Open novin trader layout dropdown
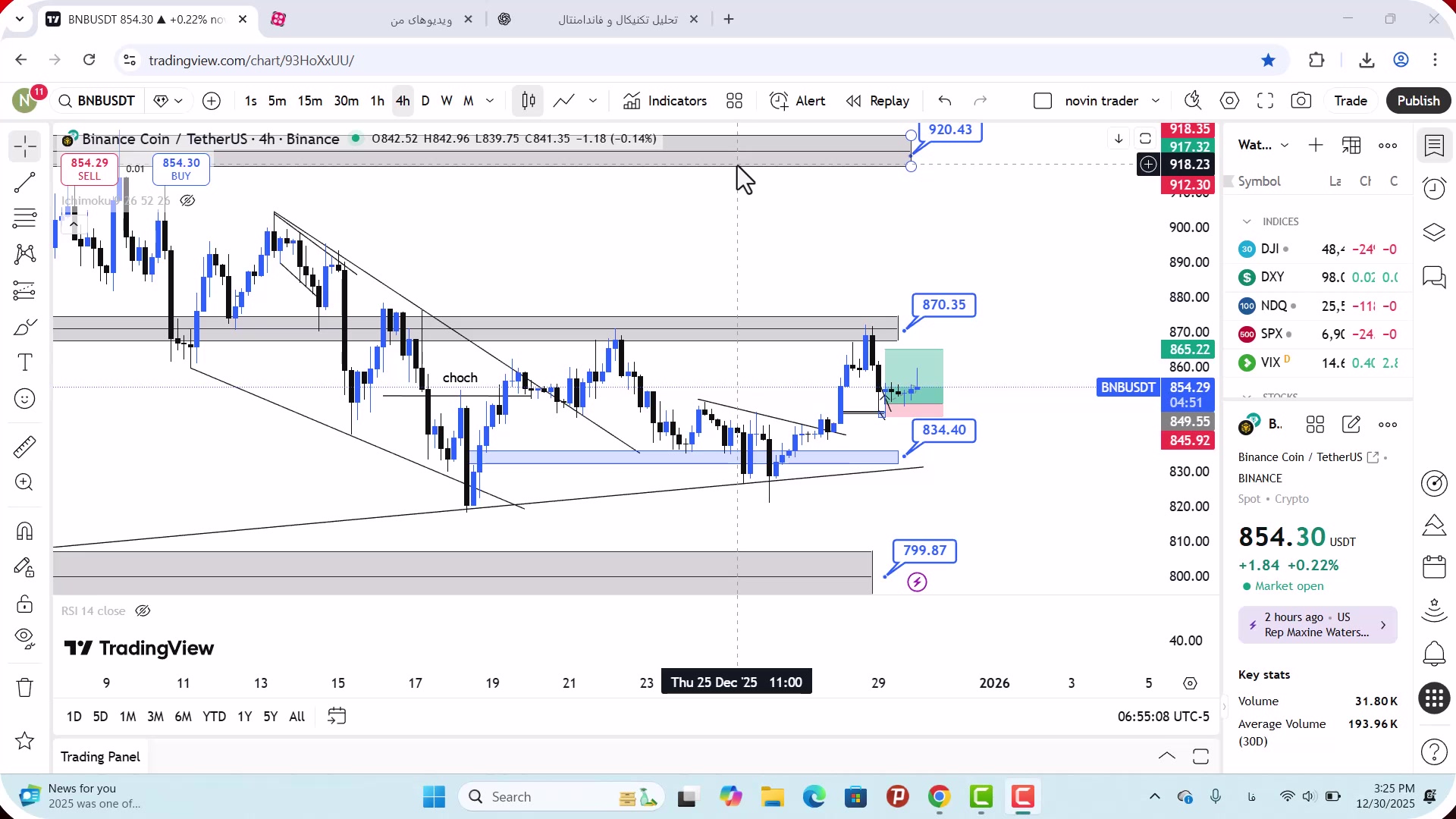 1156,101
